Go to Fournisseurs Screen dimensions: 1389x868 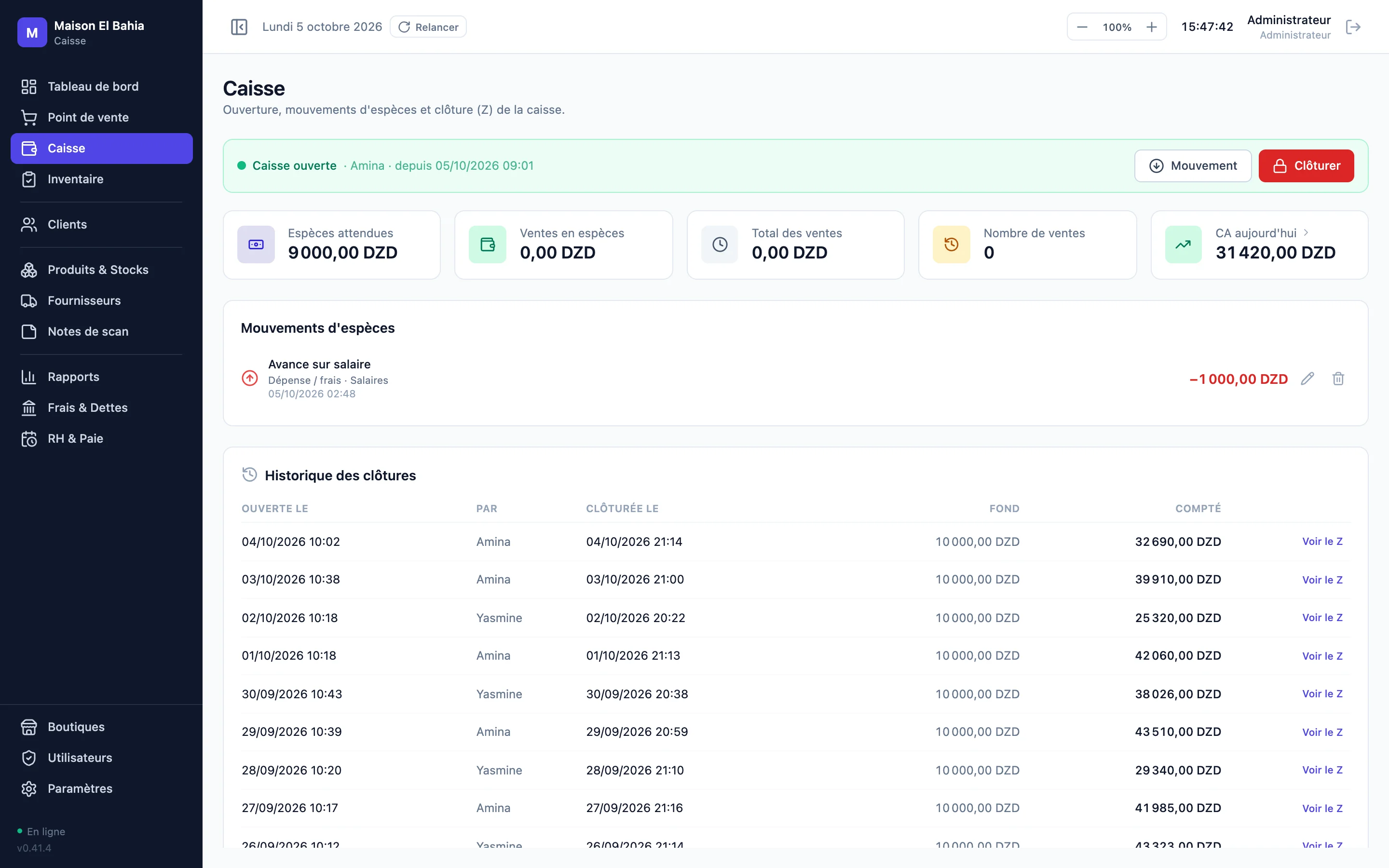[x=102, y=301]
